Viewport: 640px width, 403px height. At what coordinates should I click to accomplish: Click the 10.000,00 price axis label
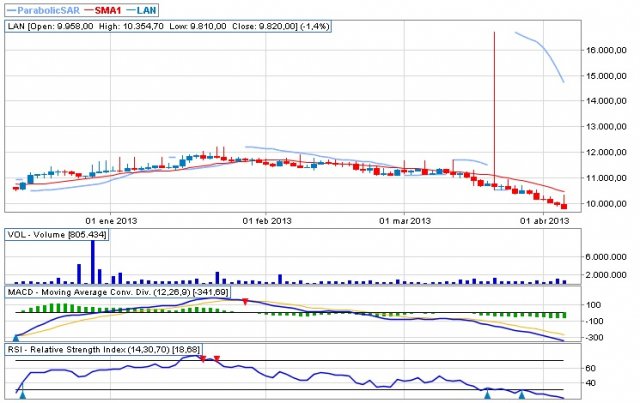pyautogui.click(x=606, y=203)
